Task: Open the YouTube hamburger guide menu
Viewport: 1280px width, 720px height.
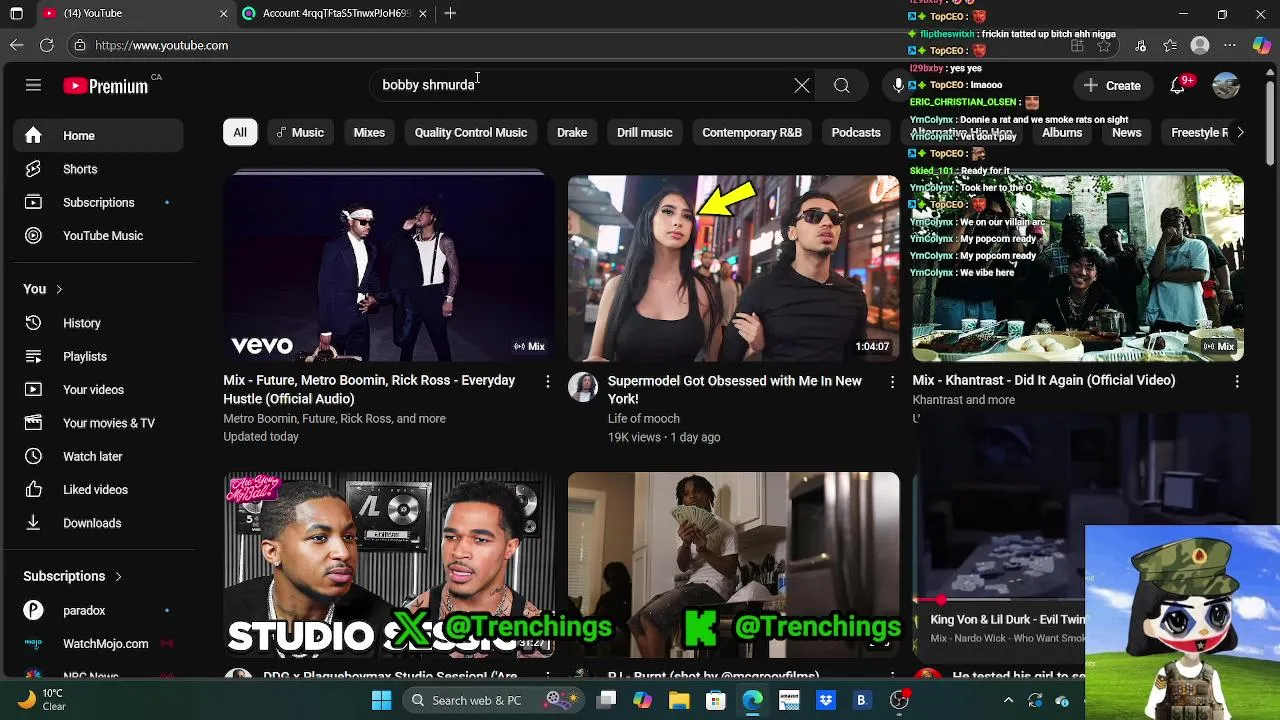Action: tap(33, 86)
